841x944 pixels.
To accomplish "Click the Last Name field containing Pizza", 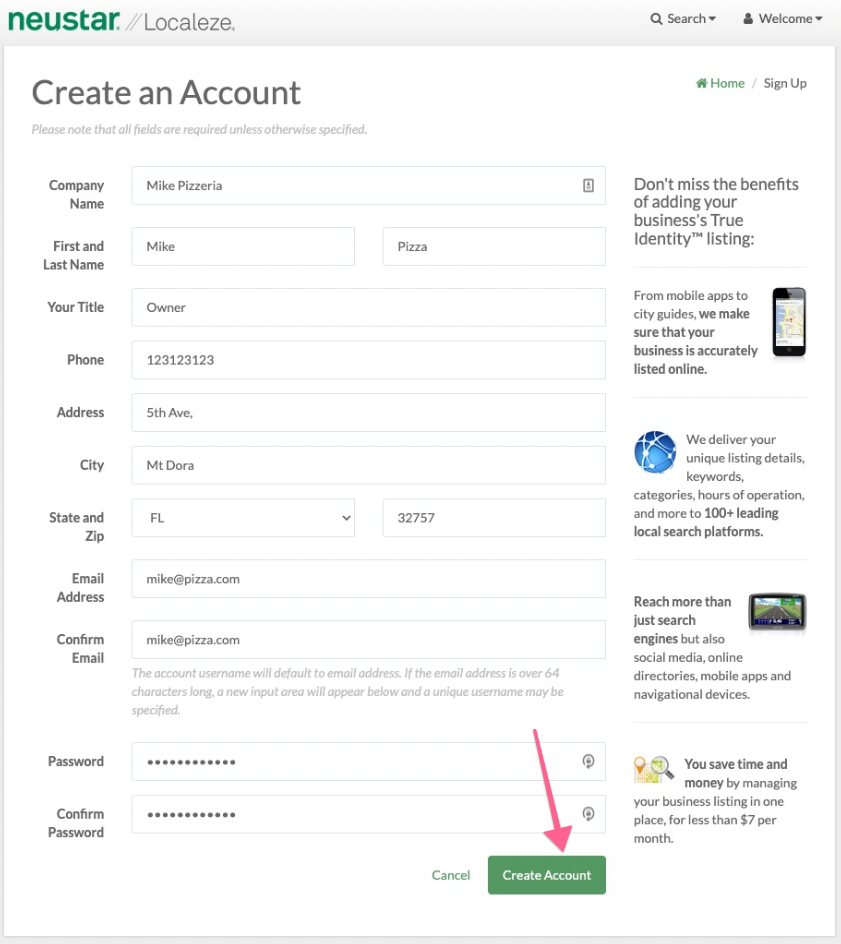I will coord(494,246).
